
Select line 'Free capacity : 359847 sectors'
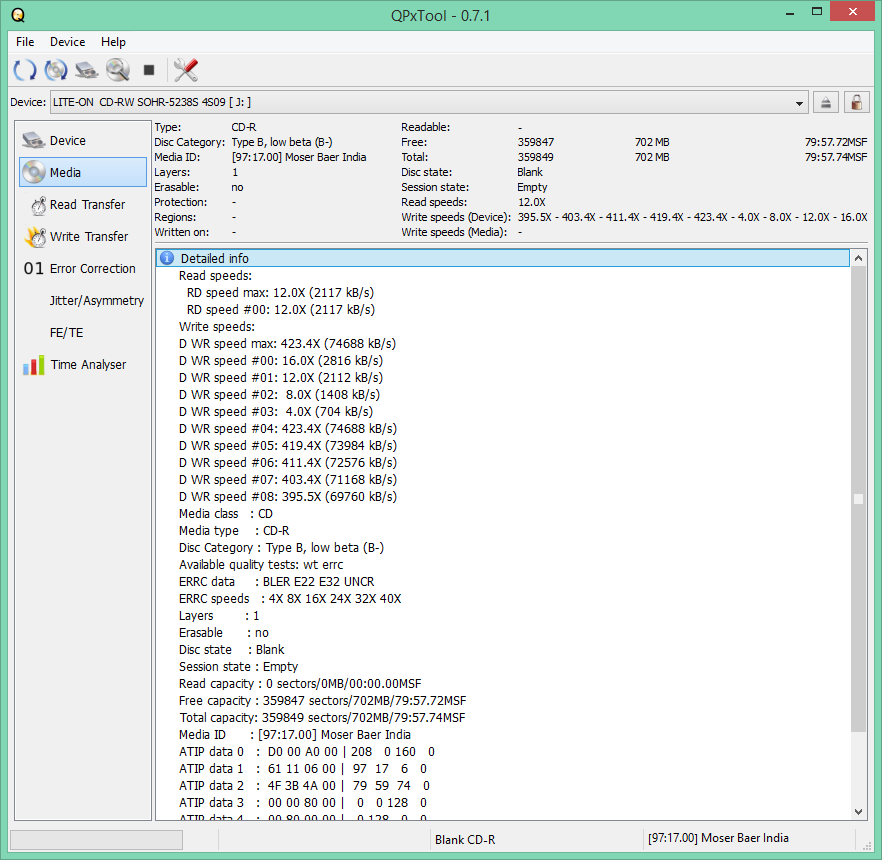pos(322,701)
